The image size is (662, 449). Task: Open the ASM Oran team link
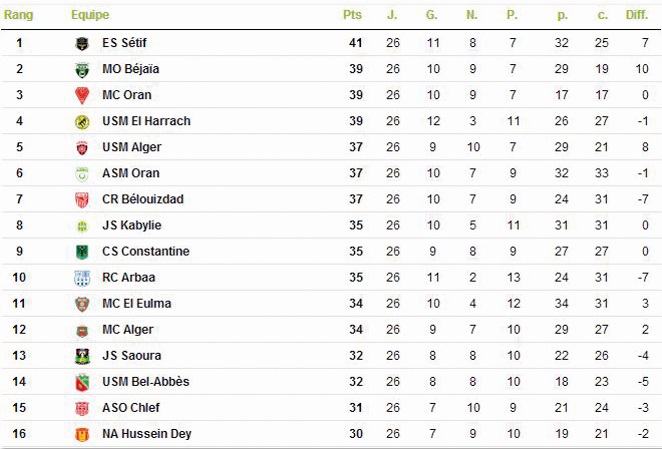coord(130,173)
